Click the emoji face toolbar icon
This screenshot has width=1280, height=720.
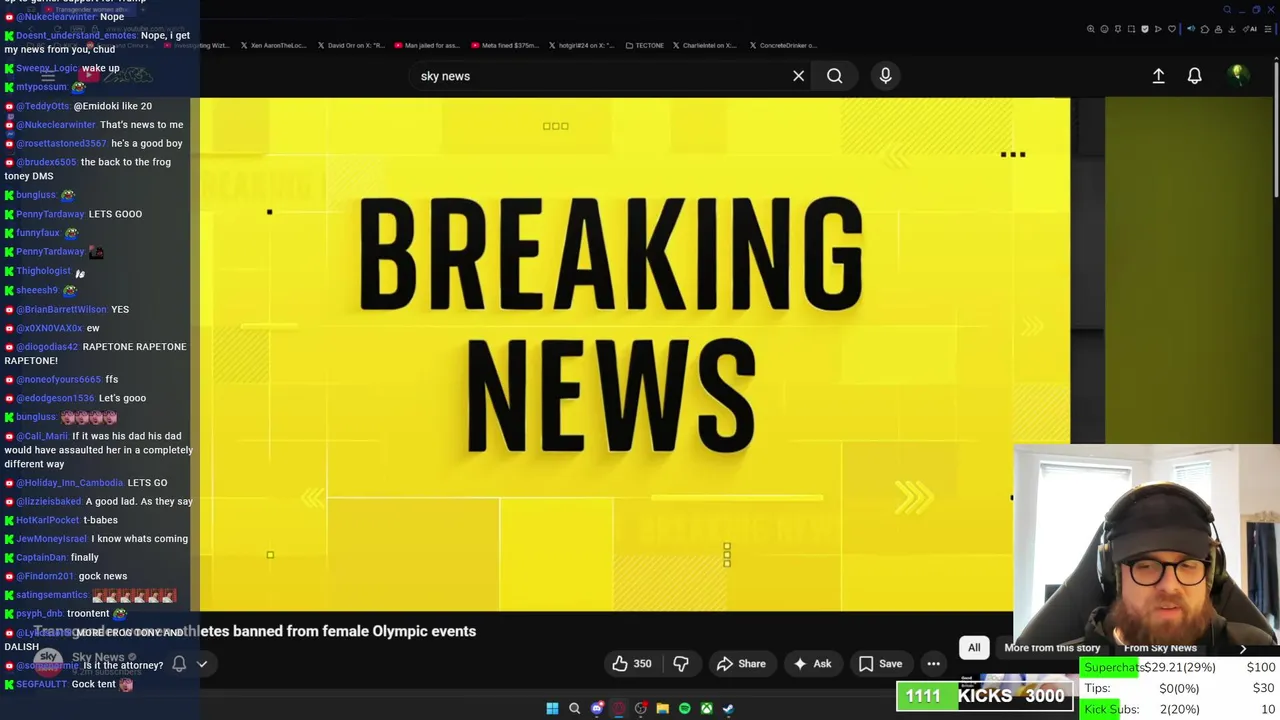1104,29
